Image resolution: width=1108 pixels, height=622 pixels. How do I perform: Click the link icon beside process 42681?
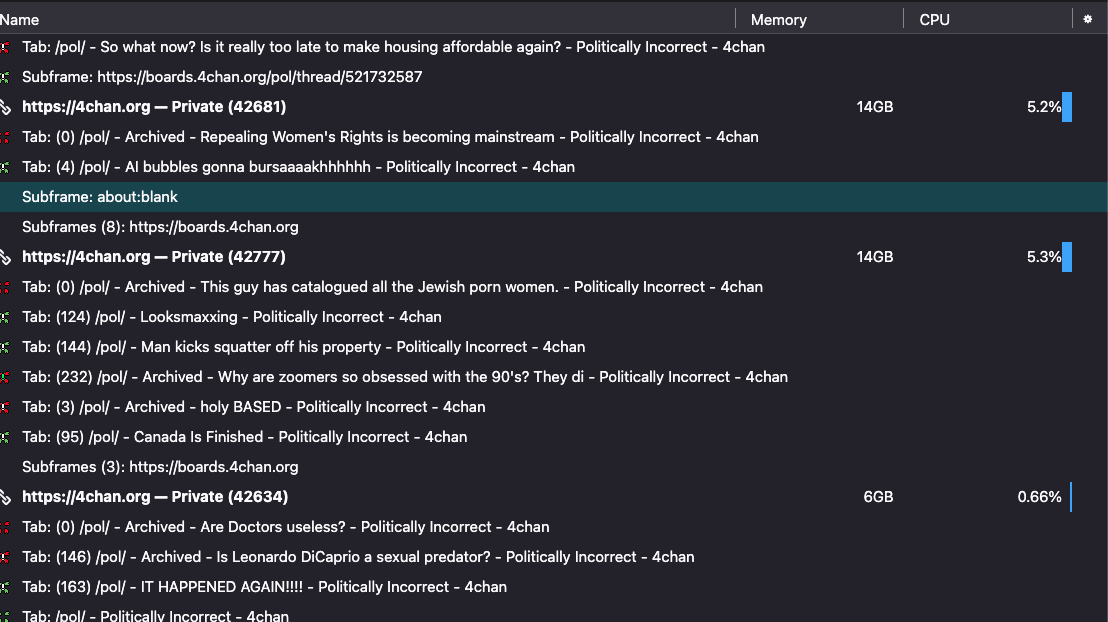click(x=5, y=107)
